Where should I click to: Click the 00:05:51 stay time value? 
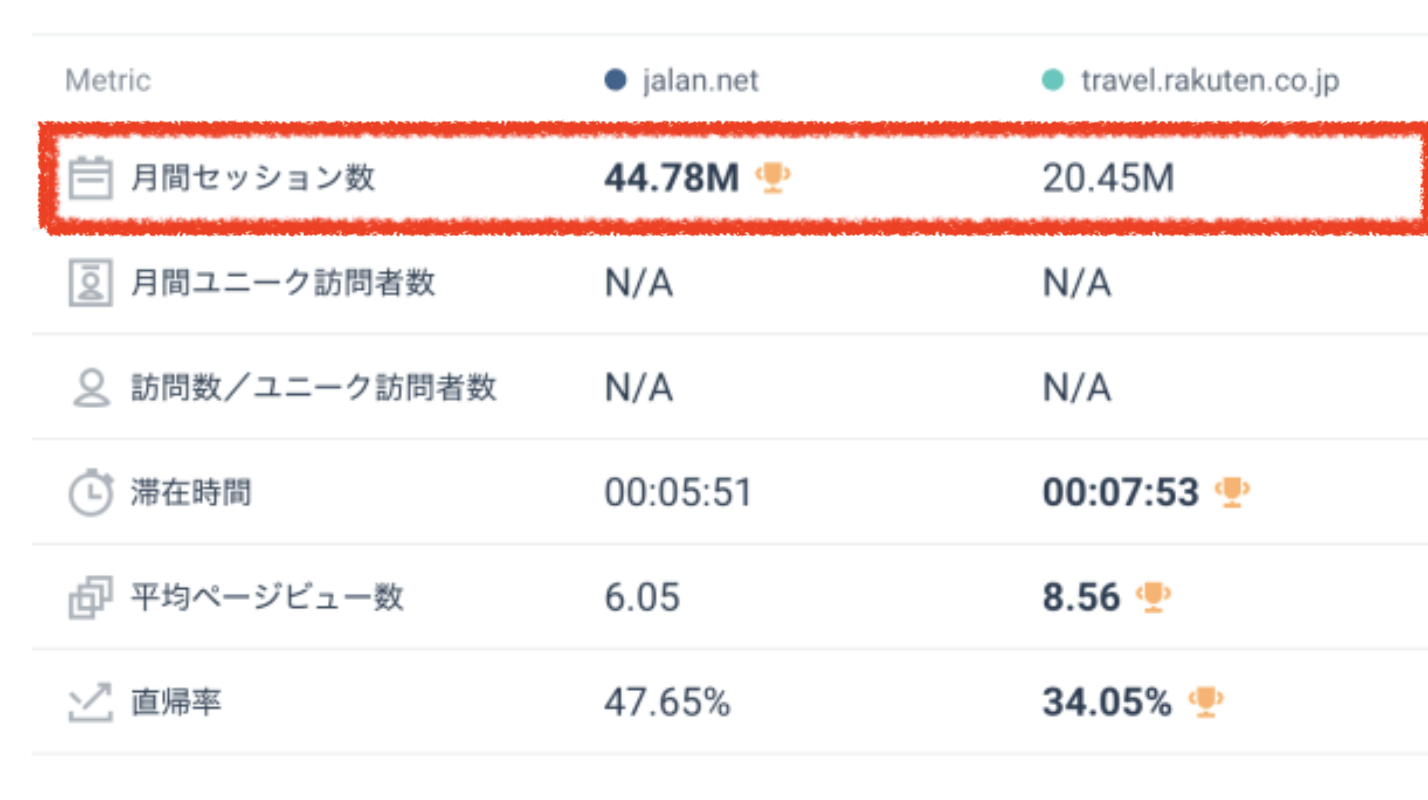coord(678,493)
